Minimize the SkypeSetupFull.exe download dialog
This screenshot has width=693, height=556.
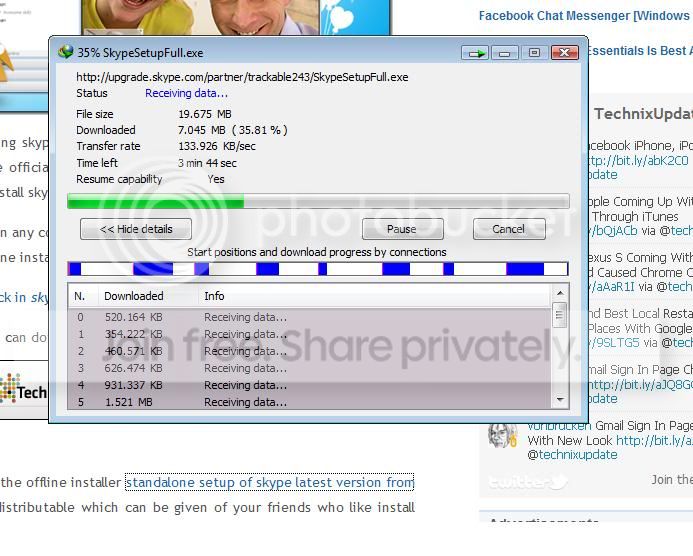[504, 53]
